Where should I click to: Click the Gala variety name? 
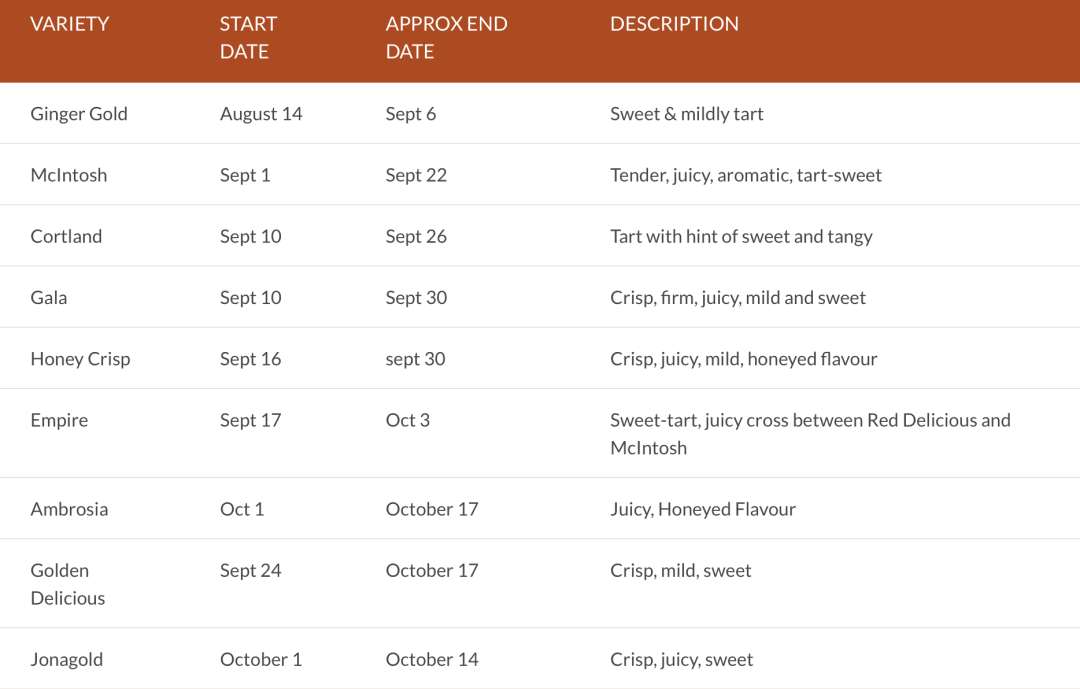tap(49, 297)
